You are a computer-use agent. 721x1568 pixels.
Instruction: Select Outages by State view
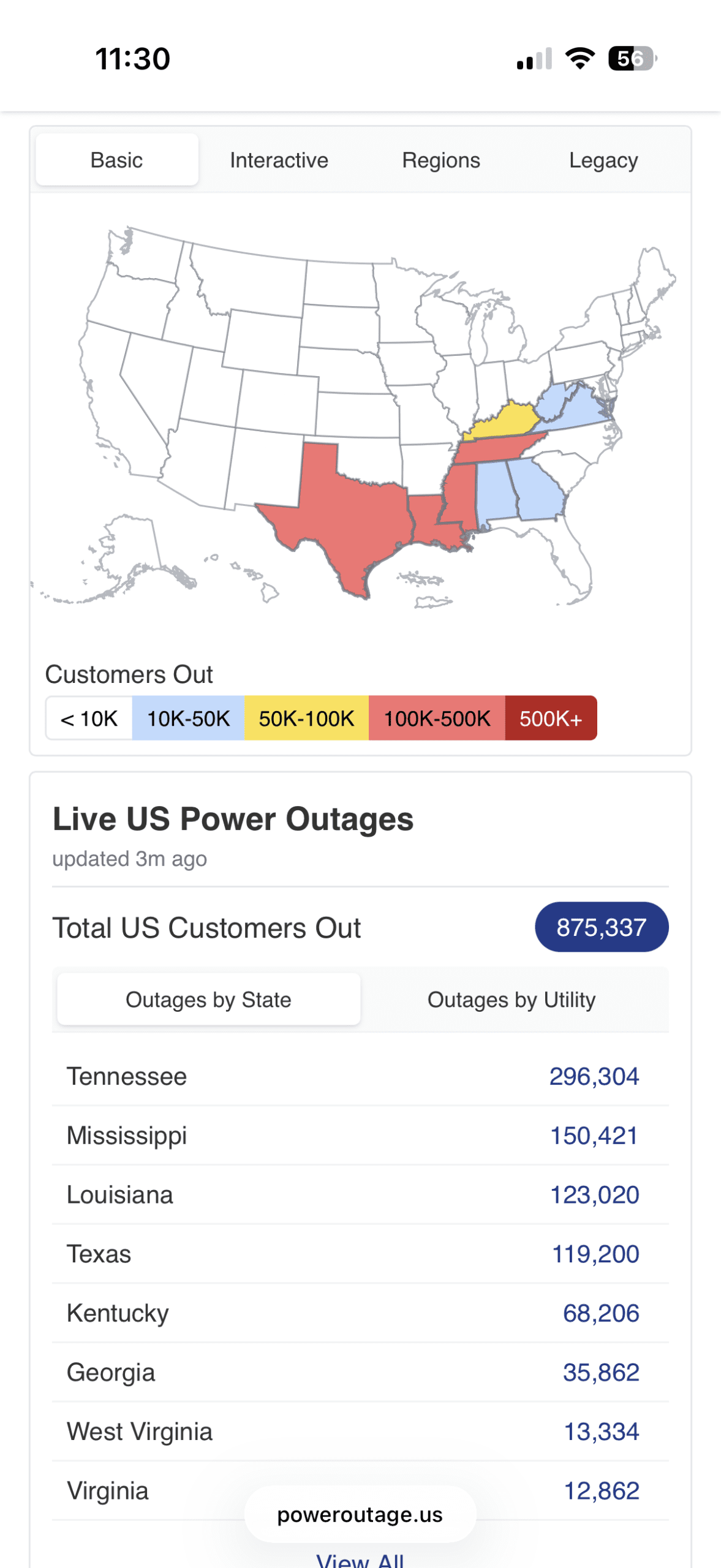[x=208, y=1000]
